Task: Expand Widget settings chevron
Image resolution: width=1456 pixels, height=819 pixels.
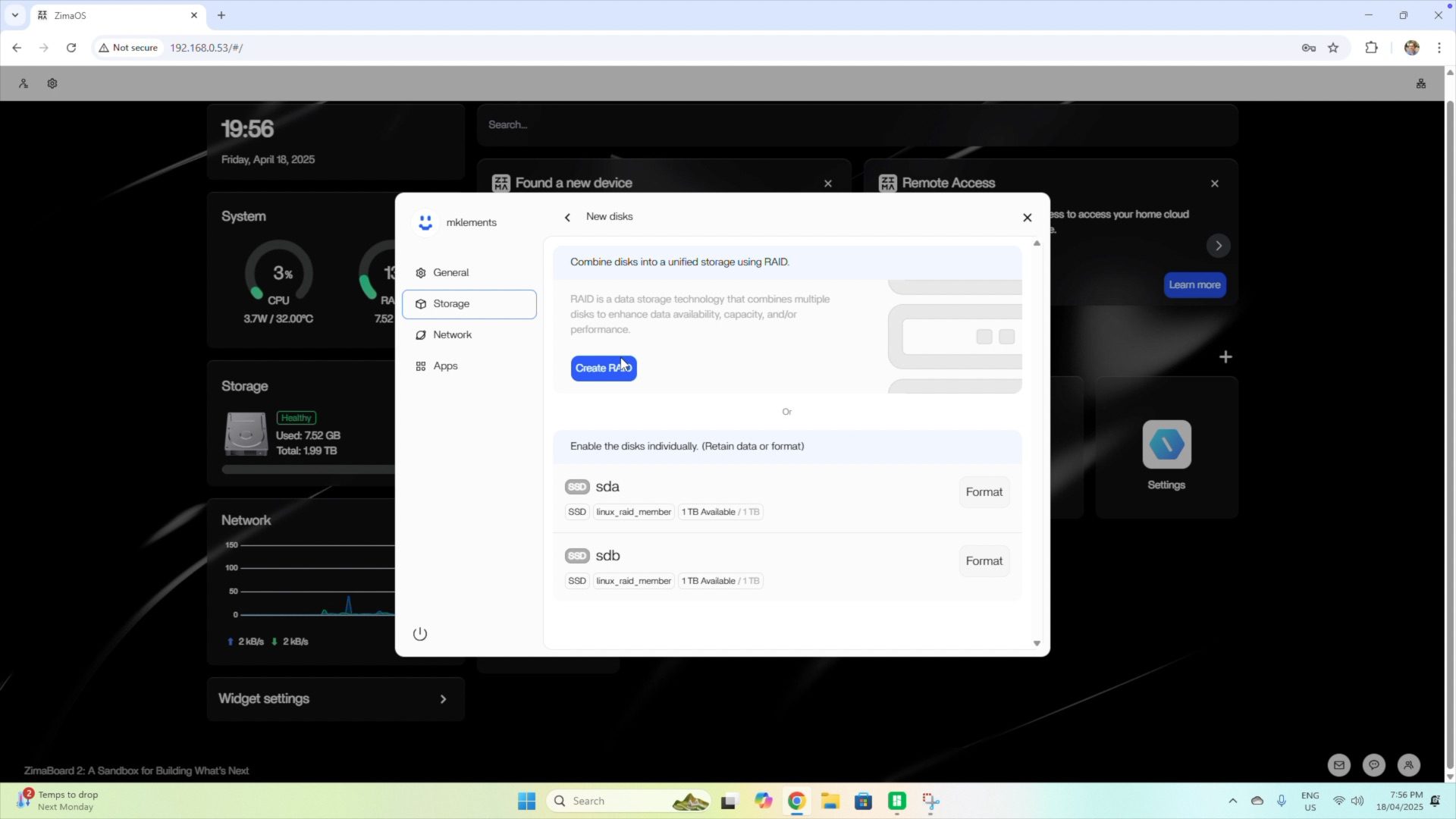Action: pos(444,699)
